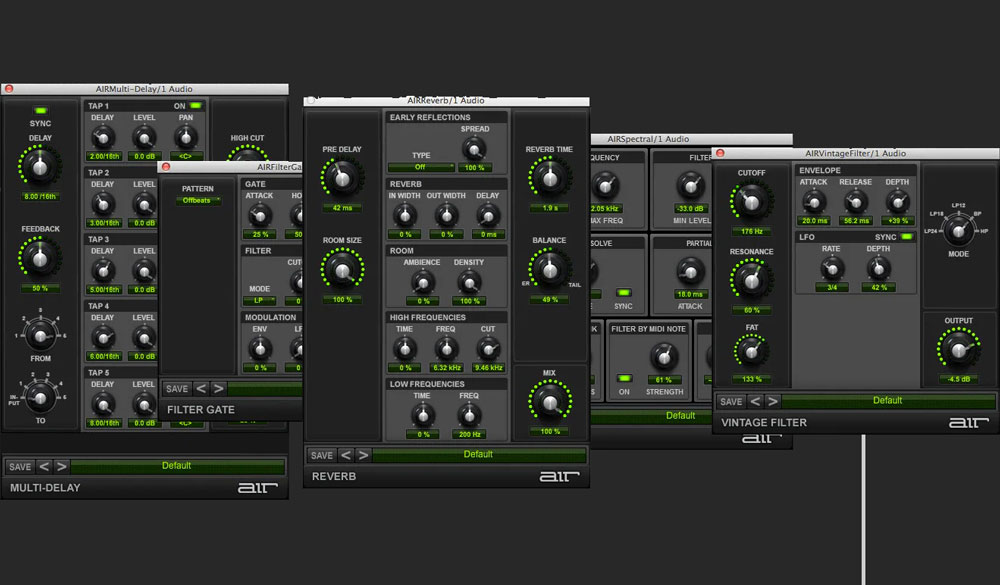Image resolution: width=1000 pixels, height=585 pixels.
Task: Click the Tap 1 Pan knob
Action: click(186, 137)
